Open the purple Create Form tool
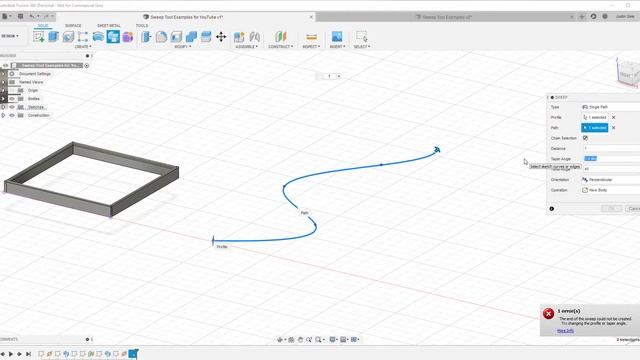 [x=128, y=37]
